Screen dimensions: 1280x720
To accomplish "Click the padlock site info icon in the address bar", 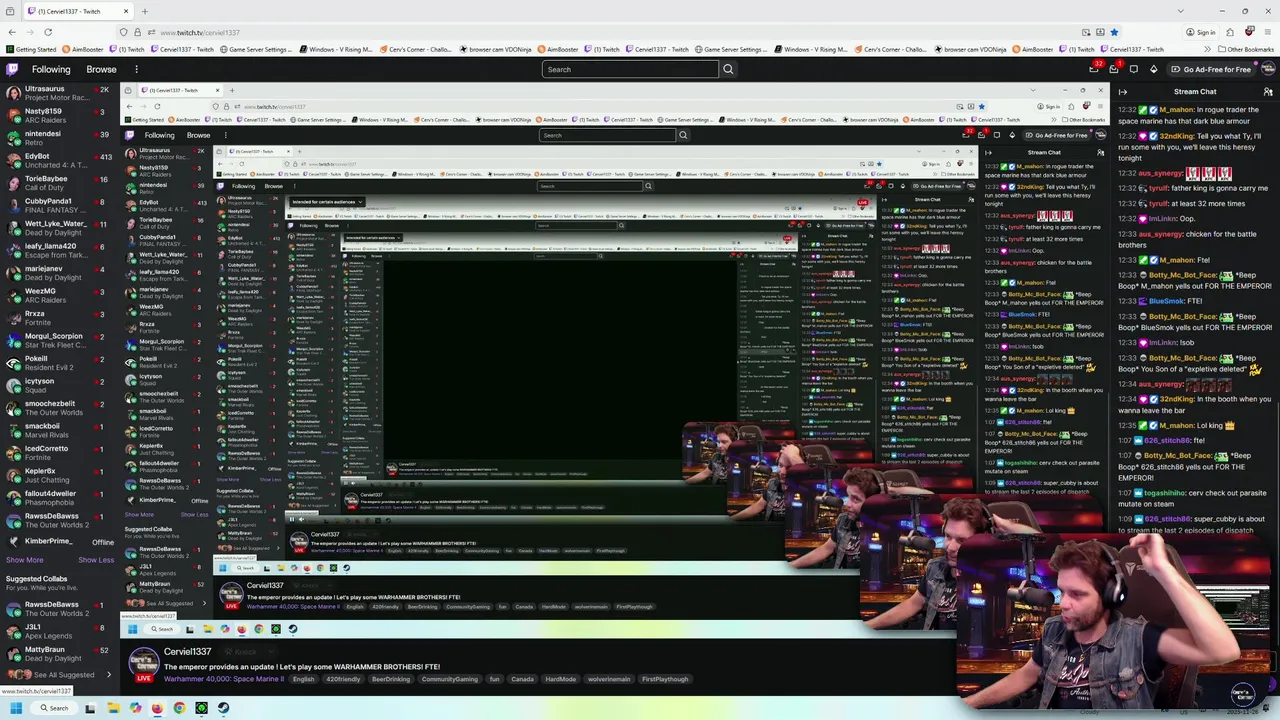I will (x=137, y=32).
